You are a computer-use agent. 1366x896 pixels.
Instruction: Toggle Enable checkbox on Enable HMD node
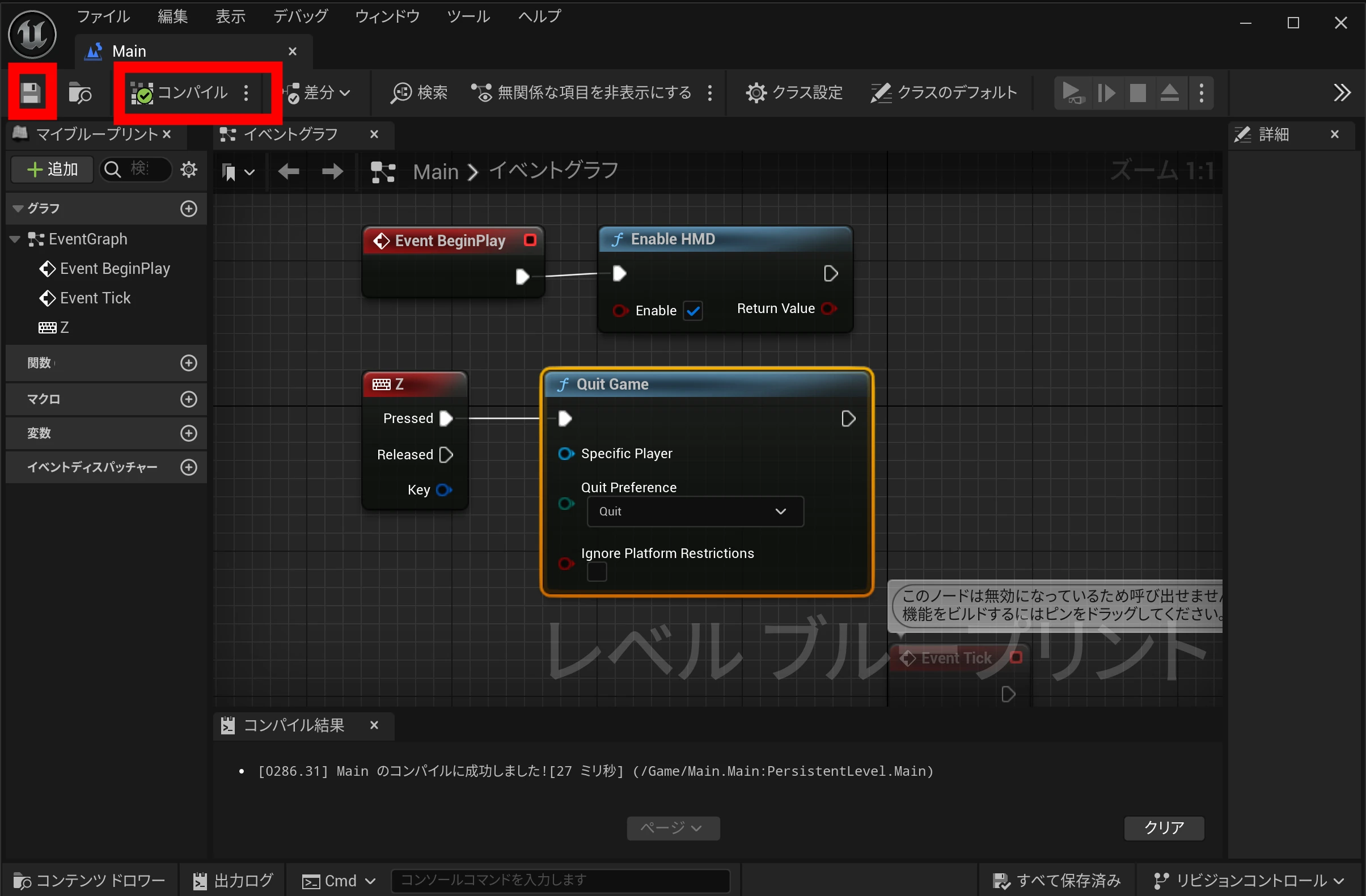pyautogui.click(x=693, y=311)
